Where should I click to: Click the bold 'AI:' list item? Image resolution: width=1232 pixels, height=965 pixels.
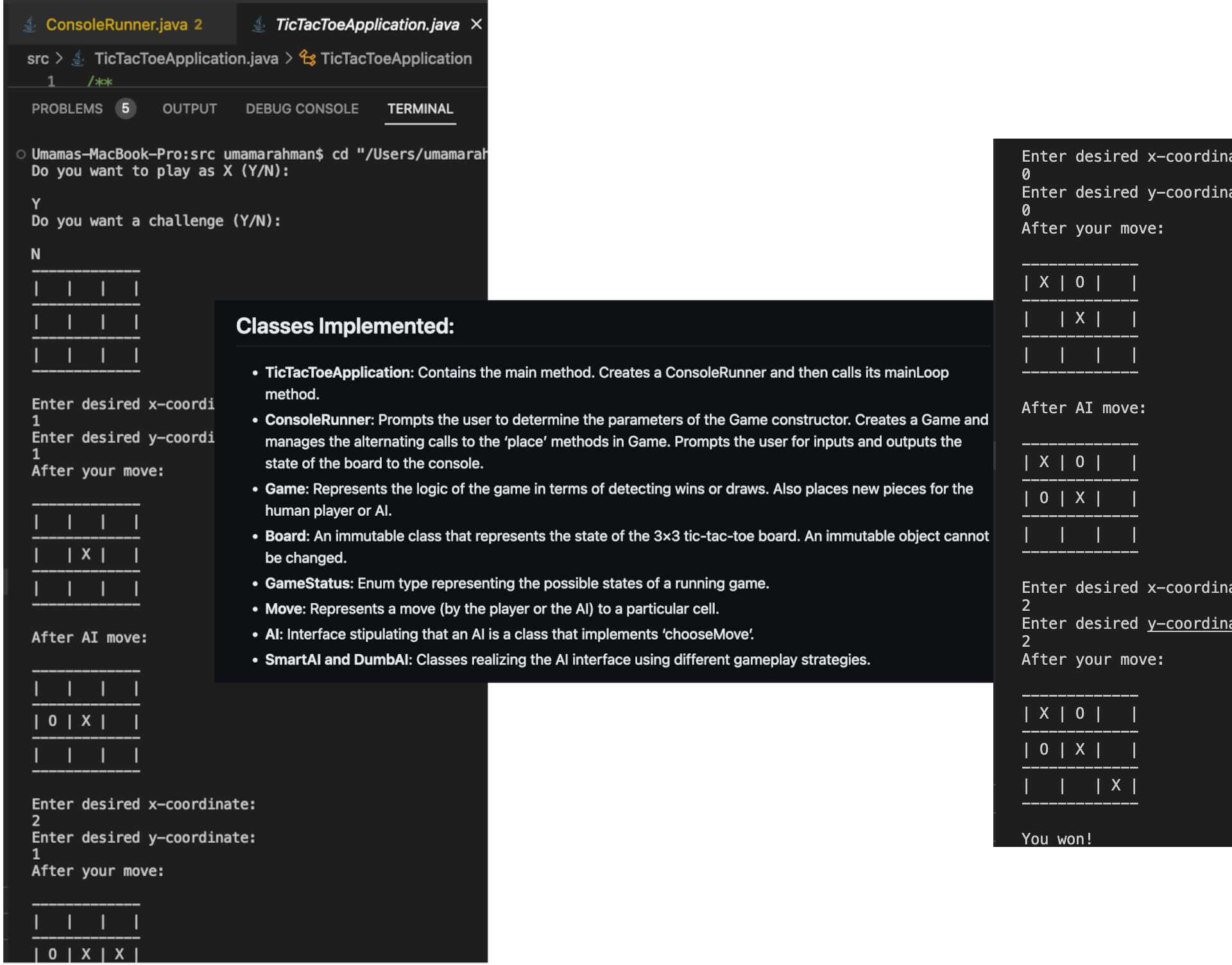[274, 635]
